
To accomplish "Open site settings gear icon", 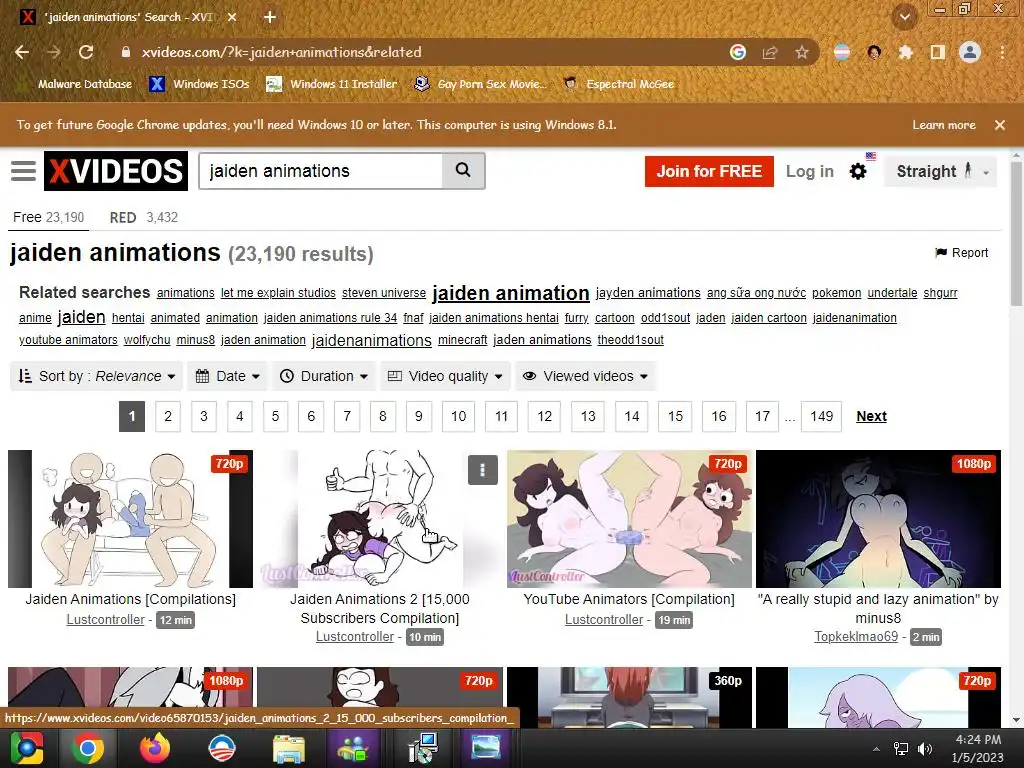I will pos(858,171).
